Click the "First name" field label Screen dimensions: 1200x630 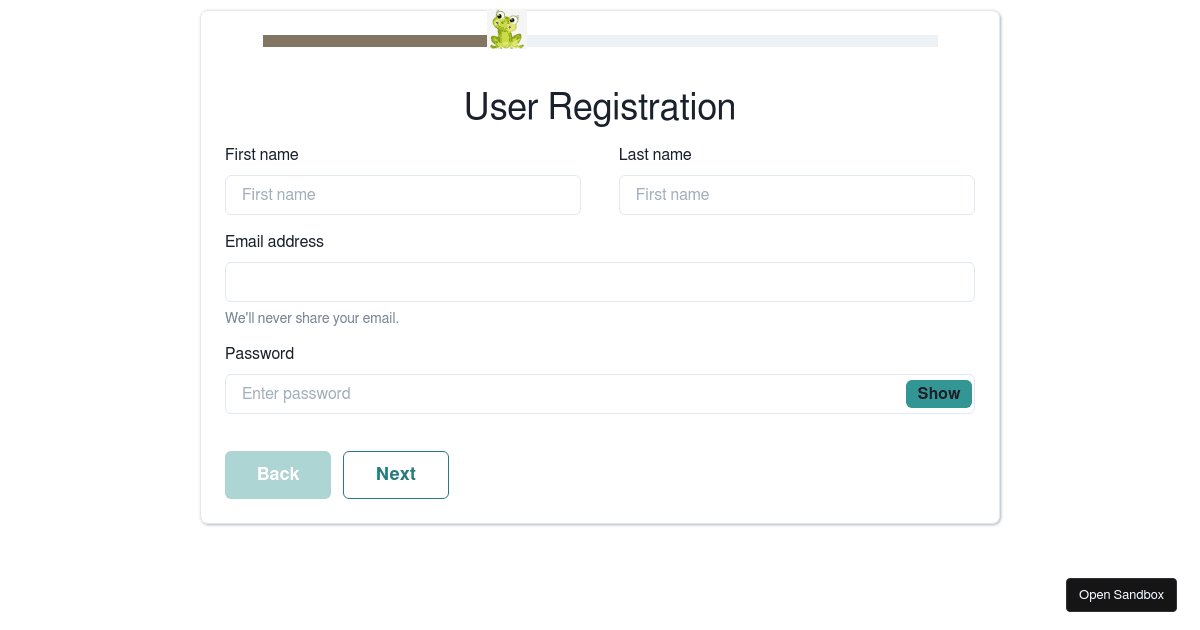[x=262, y=155]
